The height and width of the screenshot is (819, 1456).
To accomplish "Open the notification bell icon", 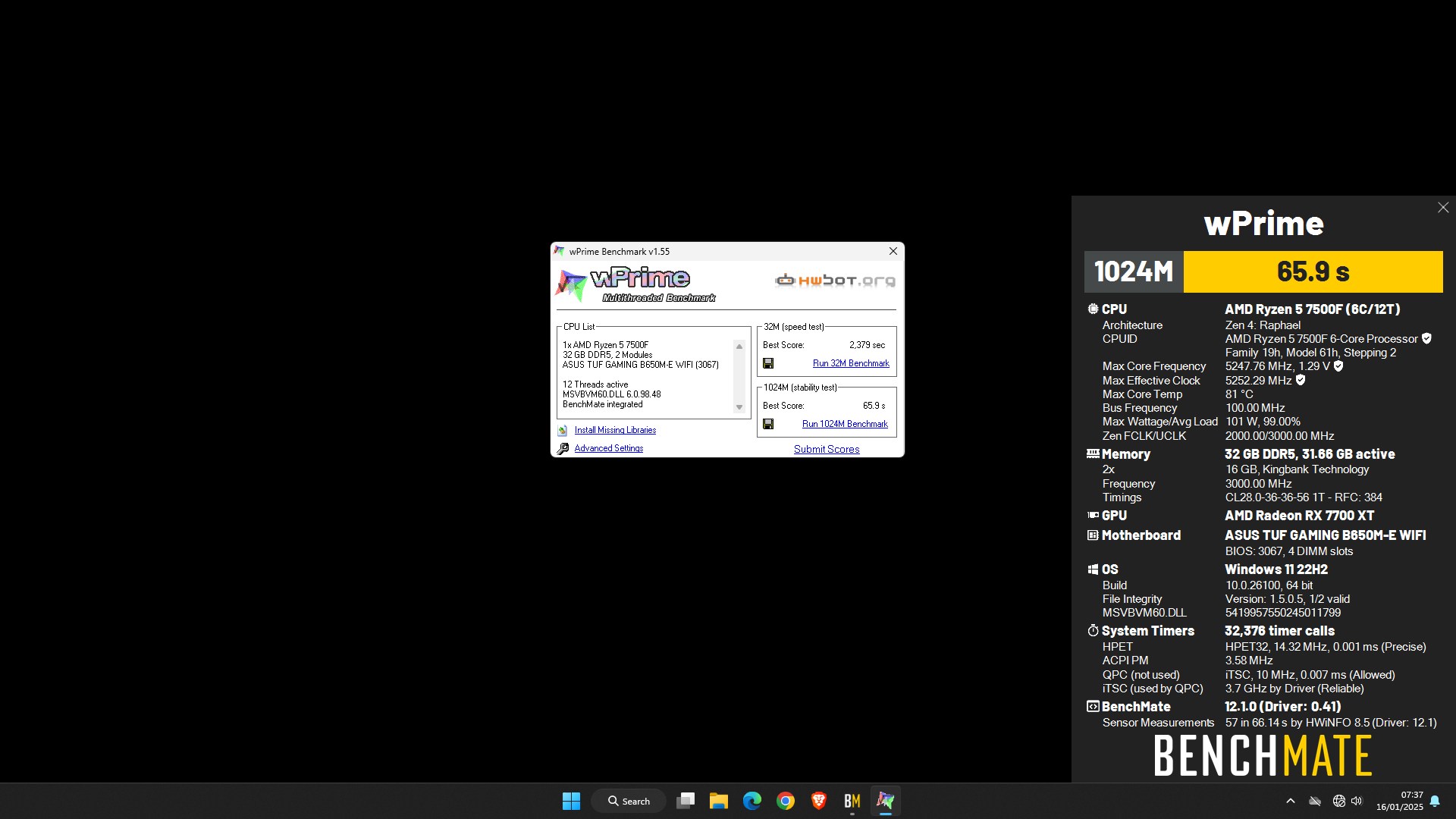I will point(1435,802).
